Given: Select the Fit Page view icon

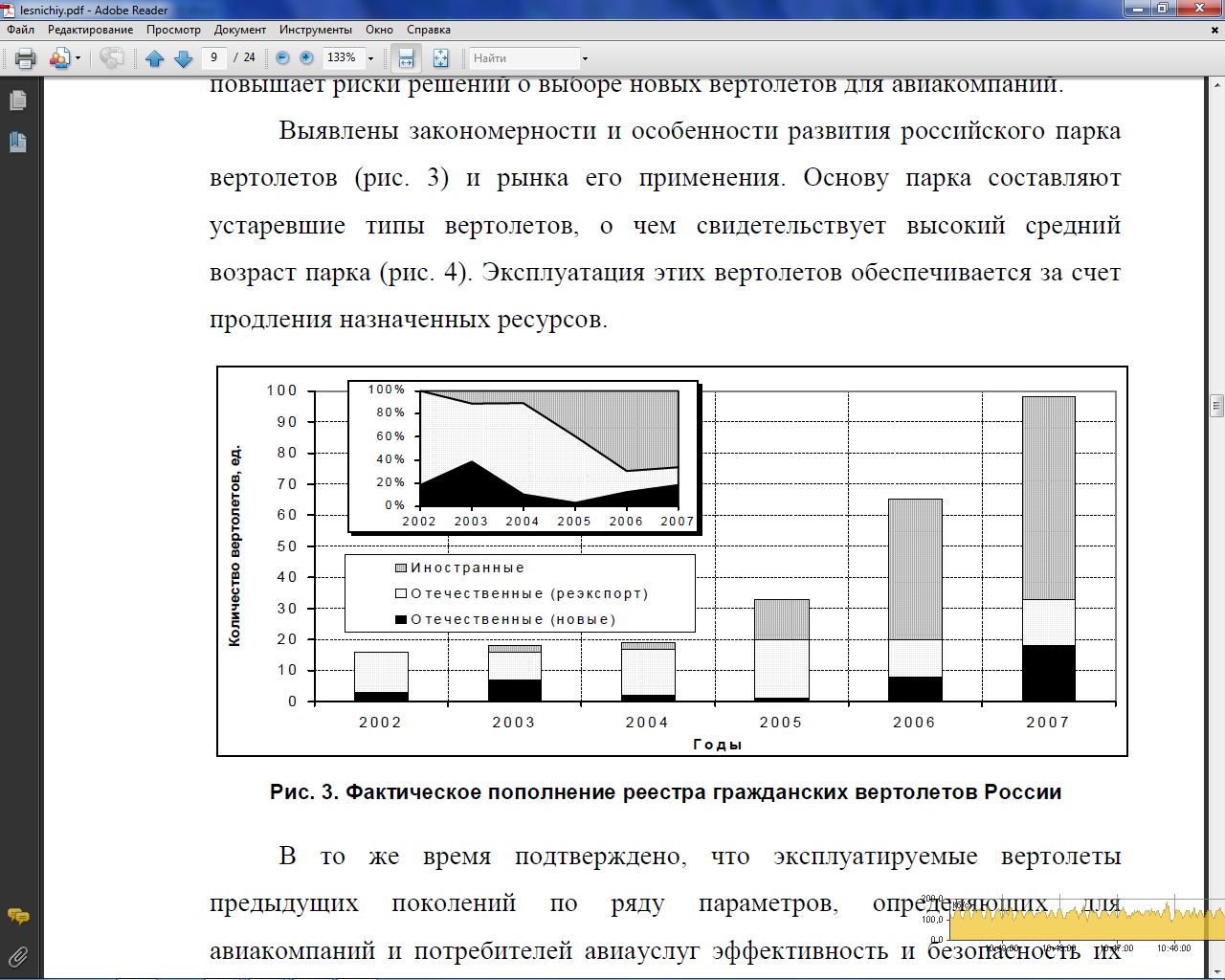Looking at the screenshot, I should coord(440,58).
